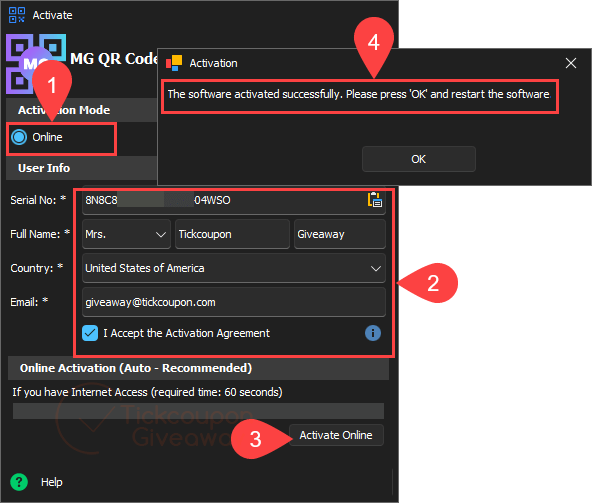Click the green Help question mark icon

[x=19, y=482]
